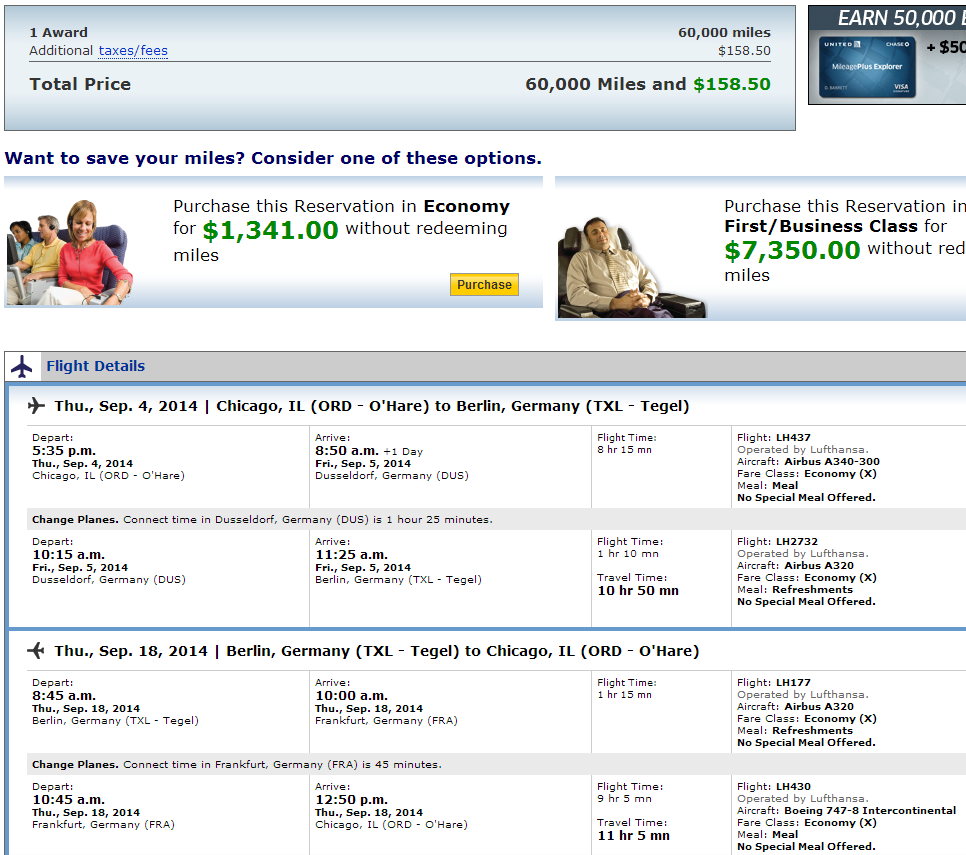Click the 'Want to save your miles?' heading
The image size is (966, 855).
coord(273,158)
